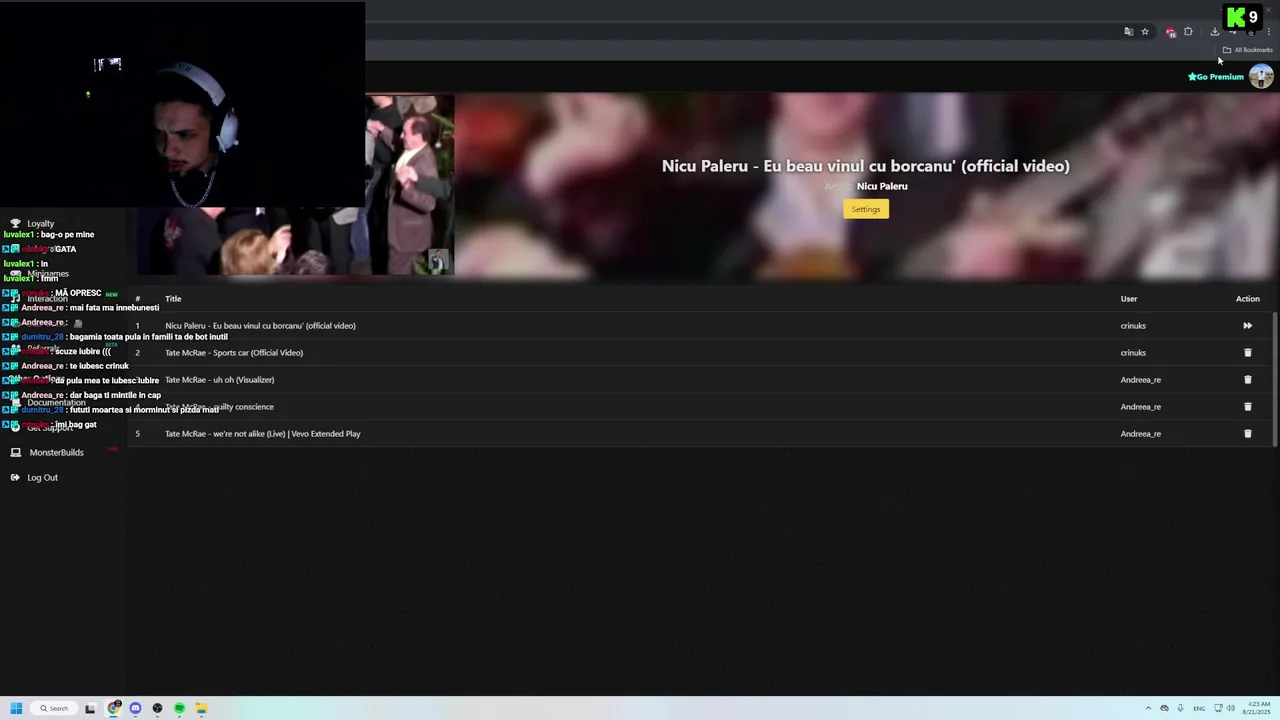Open MonsterBuilds in the sidebar
This screenshot has height=720, width=1280.
point(57,453)
